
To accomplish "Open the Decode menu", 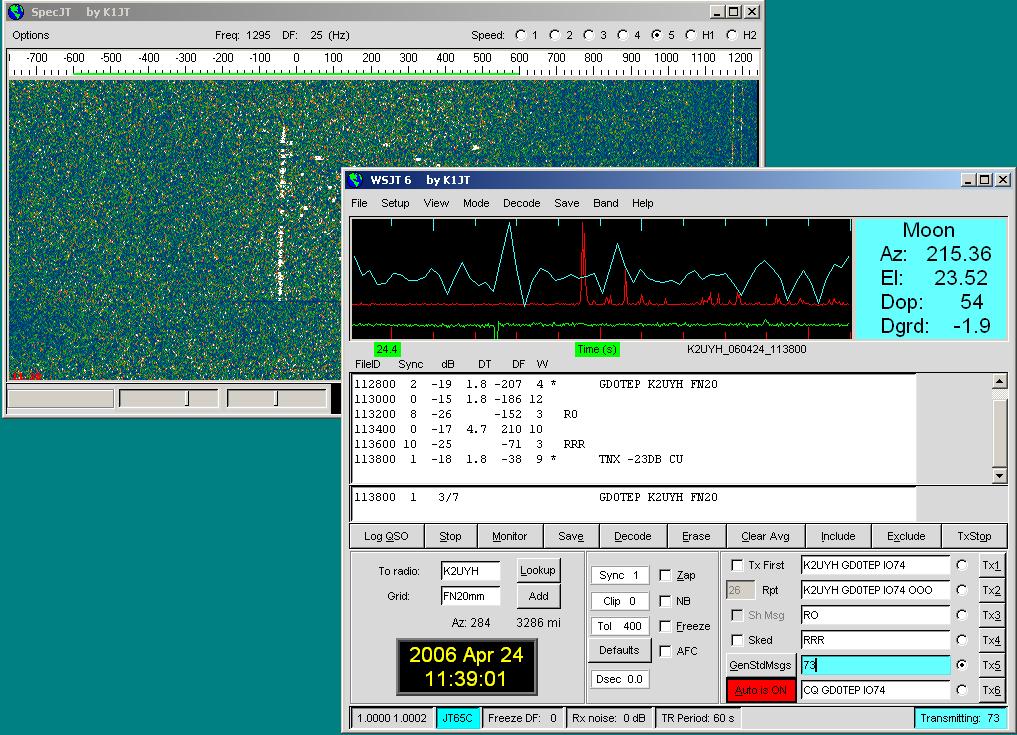I will [521, 203].
